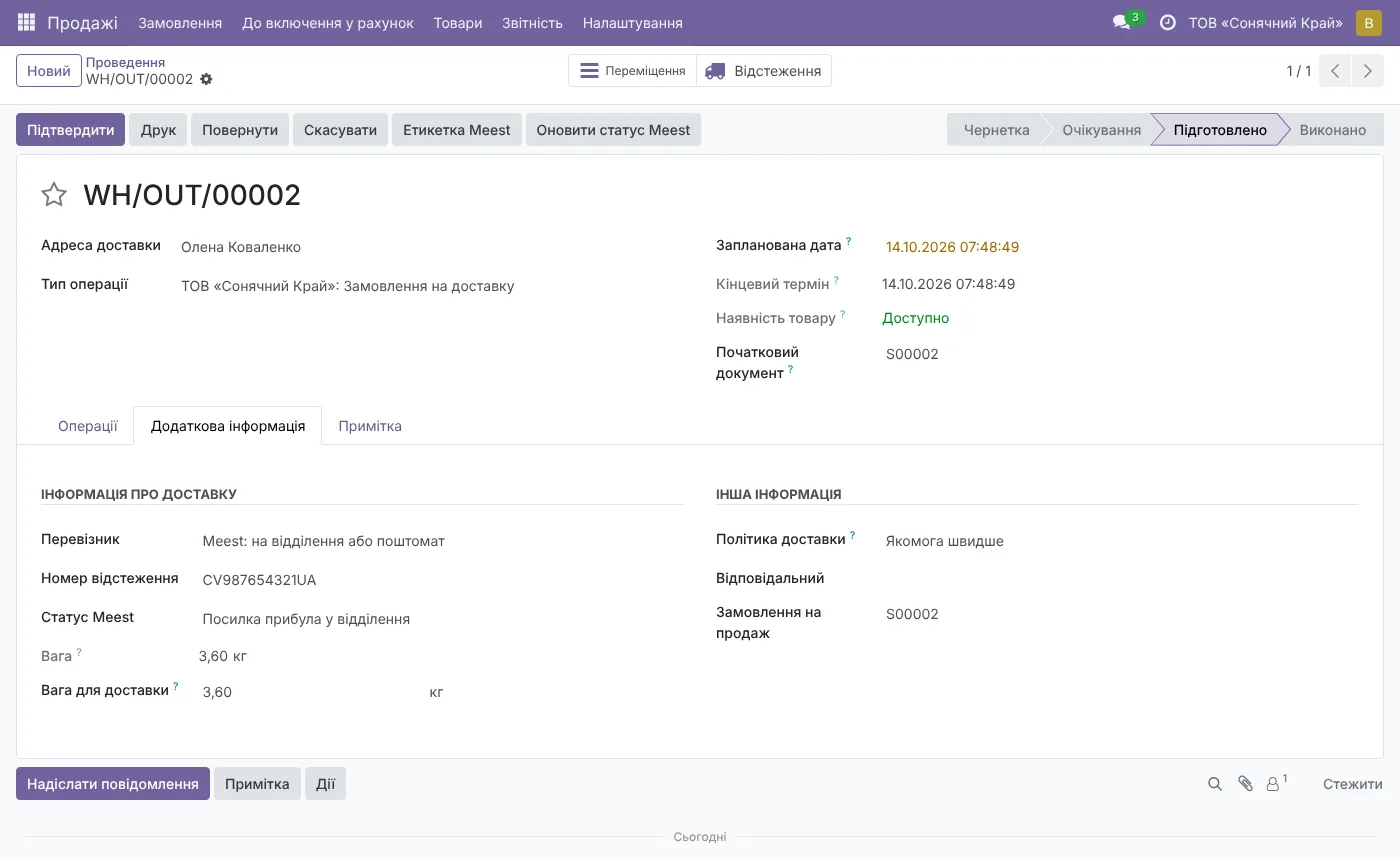Switch to the Операції tab
Screen dimensions: 1400x860
coord(88,426)
